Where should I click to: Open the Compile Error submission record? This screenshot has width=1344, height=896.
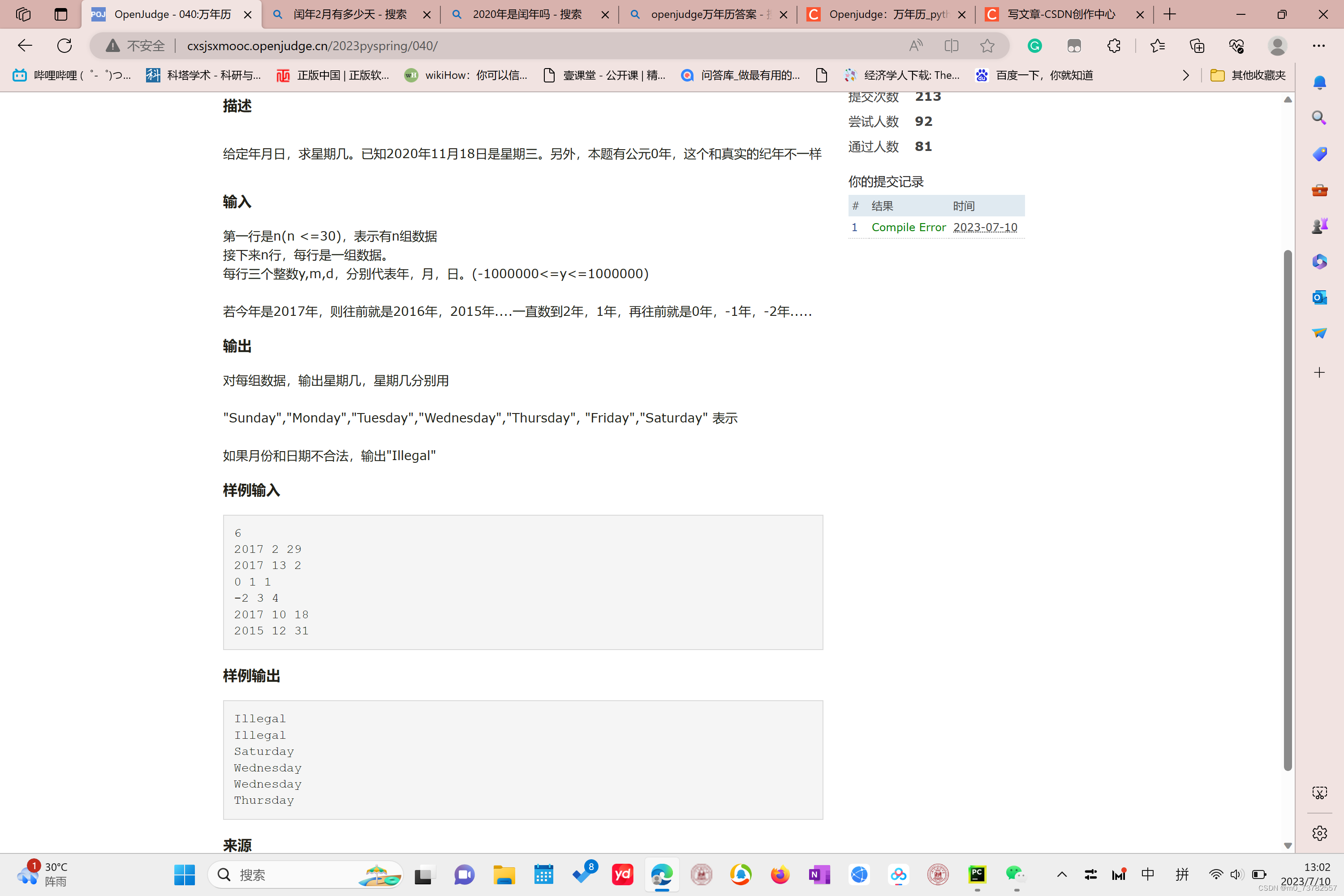tap(909, 227)
